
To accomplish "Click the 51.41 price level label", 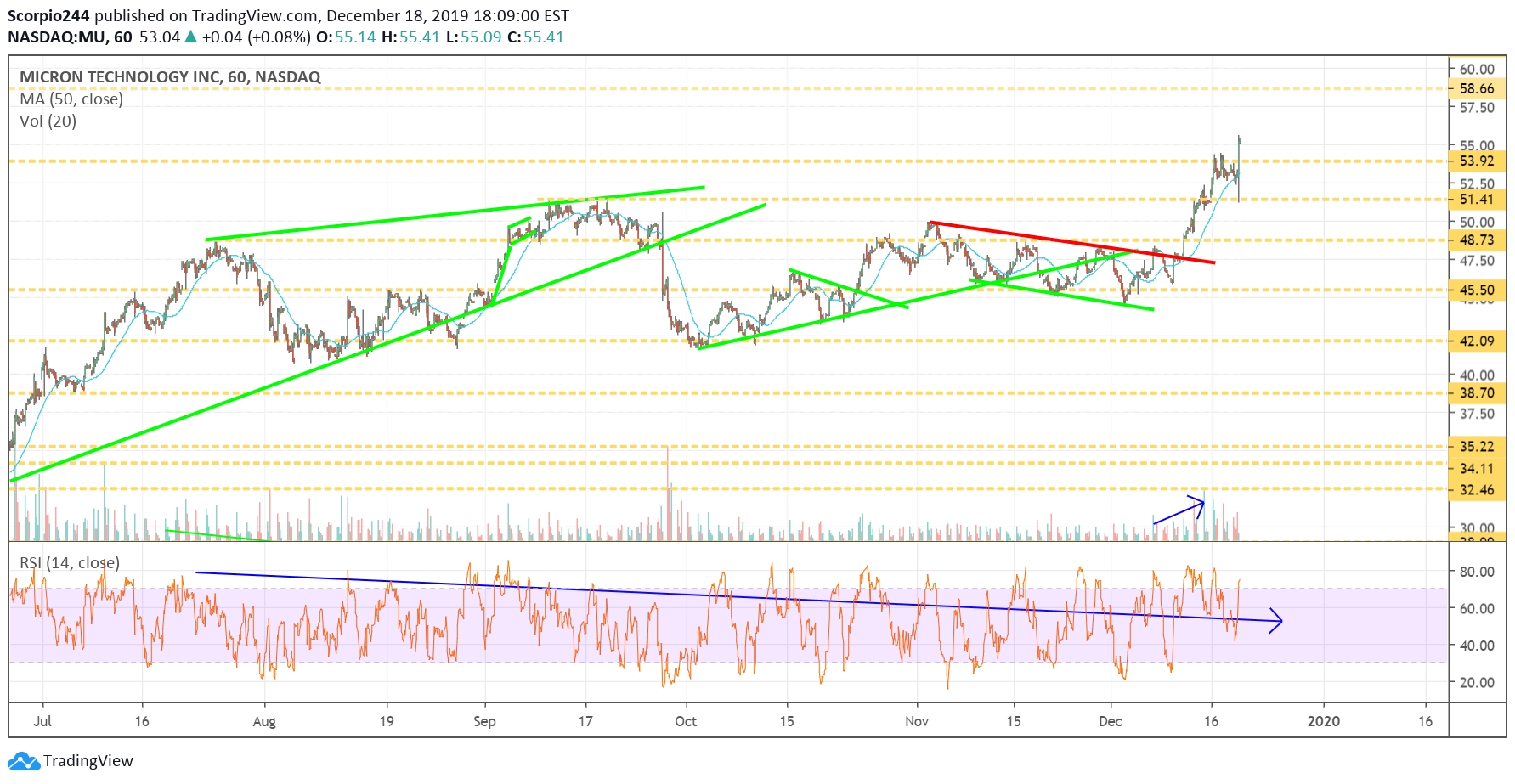I will 1477,199.
